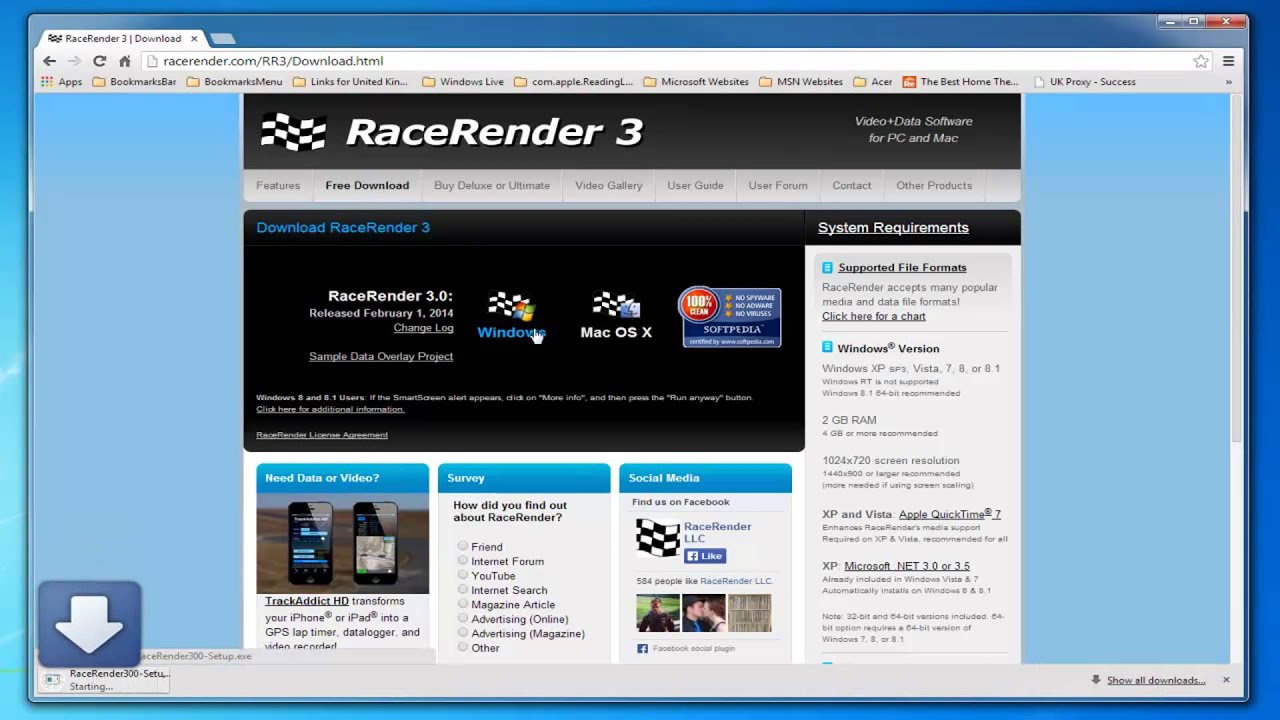The height and width of the screenshot is (720, 1280).
Task: Expand the bookmarks bar overflow chevron
Action: pos(1229,82)
